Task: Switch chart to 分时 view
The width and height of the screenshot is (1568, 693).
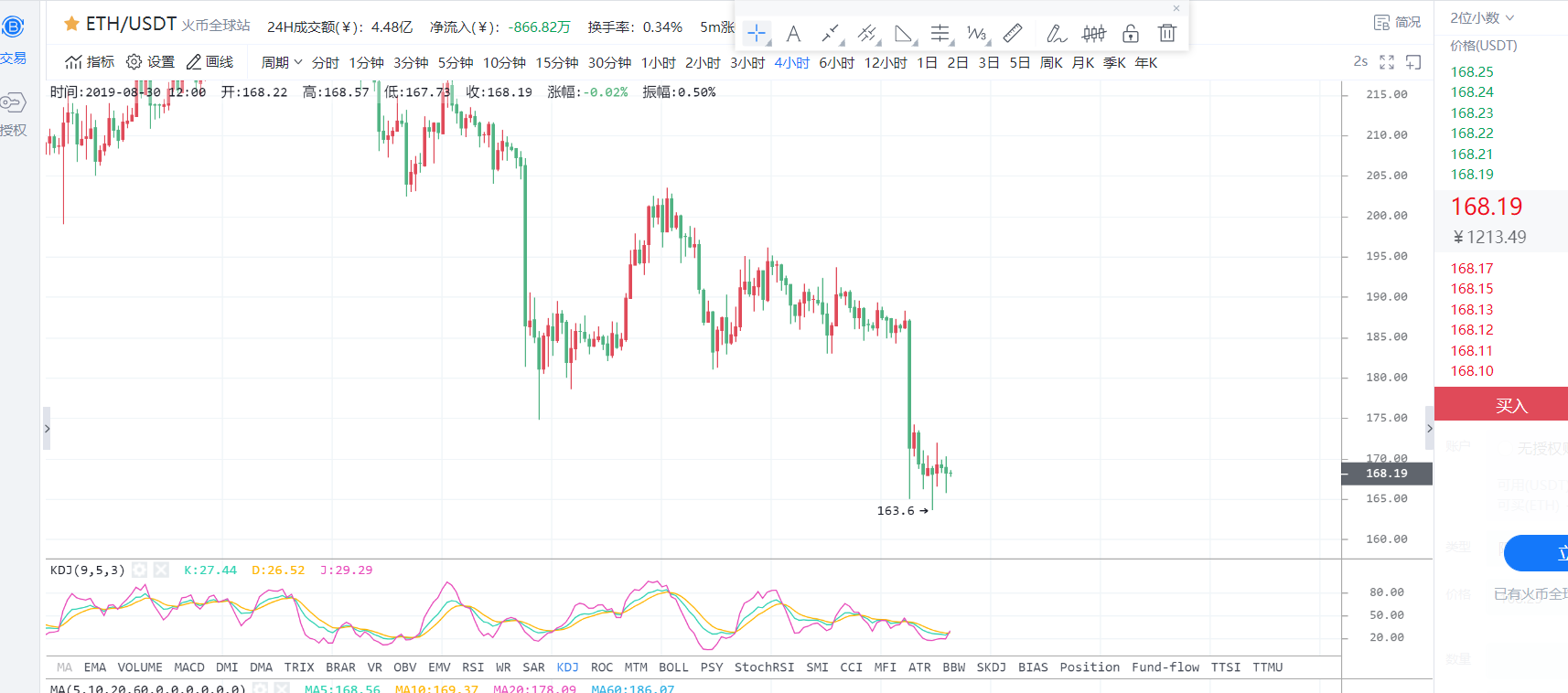Action: (x=325, y=62)
